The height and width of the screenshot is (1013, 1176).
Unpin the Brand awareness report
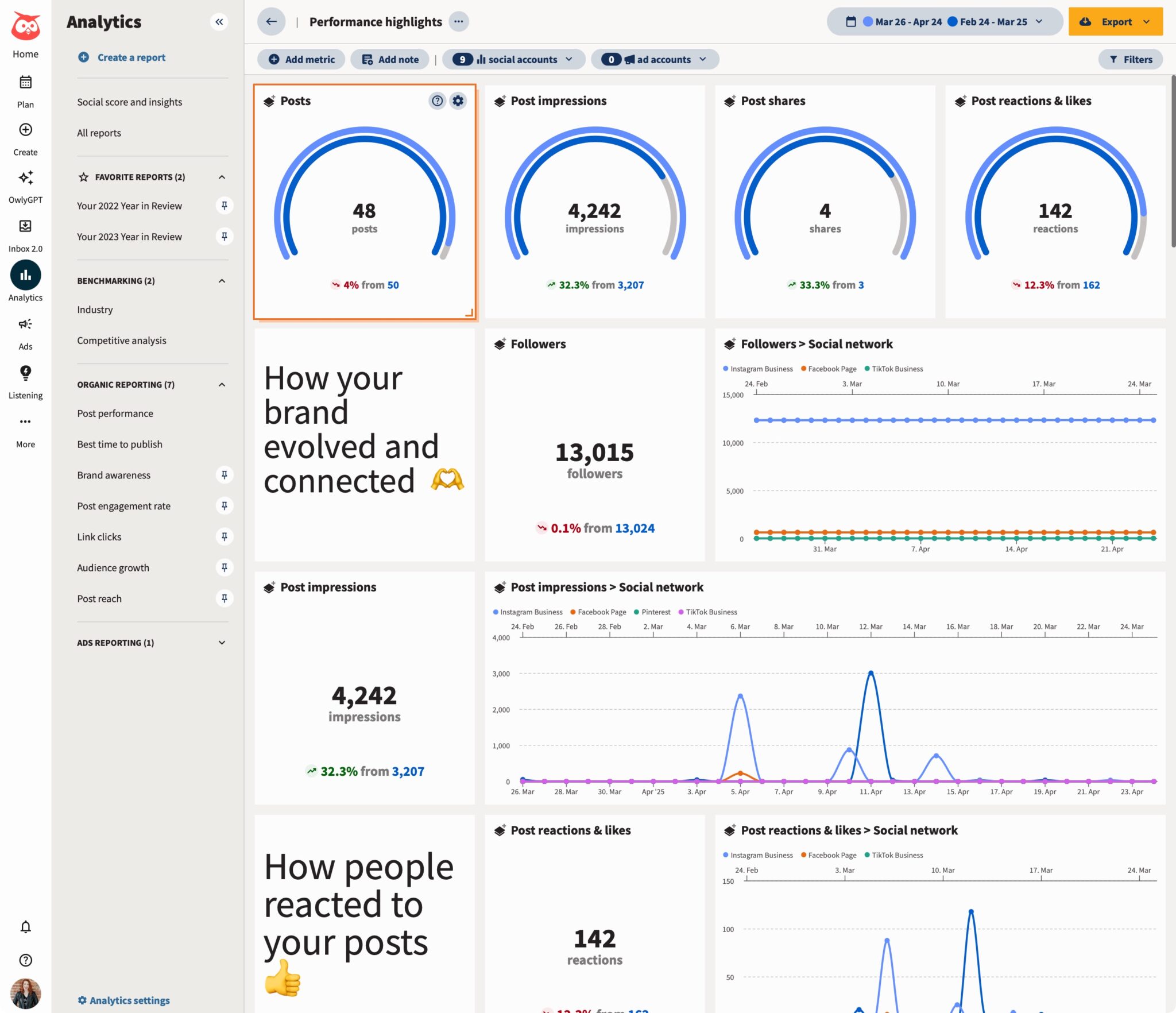coord(224,475)
